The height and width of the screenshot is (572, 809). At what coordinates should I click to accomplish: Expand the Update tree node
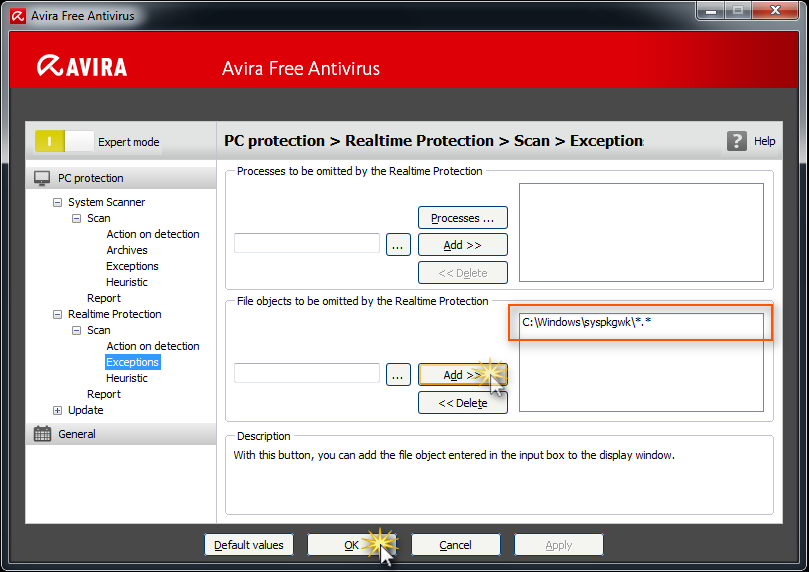57,411
